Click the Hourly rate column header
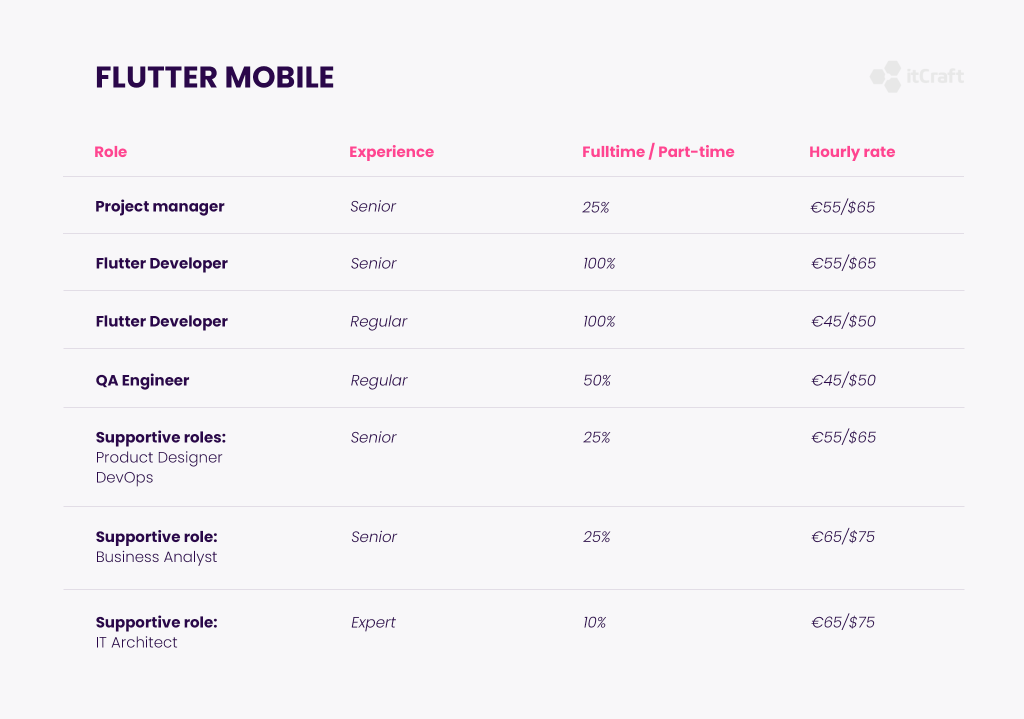Image resolution: width=1024 pixels, height=719 pixels. pyautogui.click(x=852, y=152)
